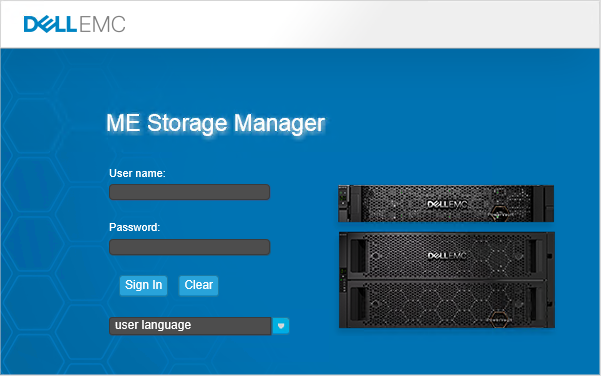
Task: Click the Password input field
Action: (x=189, y=247)
